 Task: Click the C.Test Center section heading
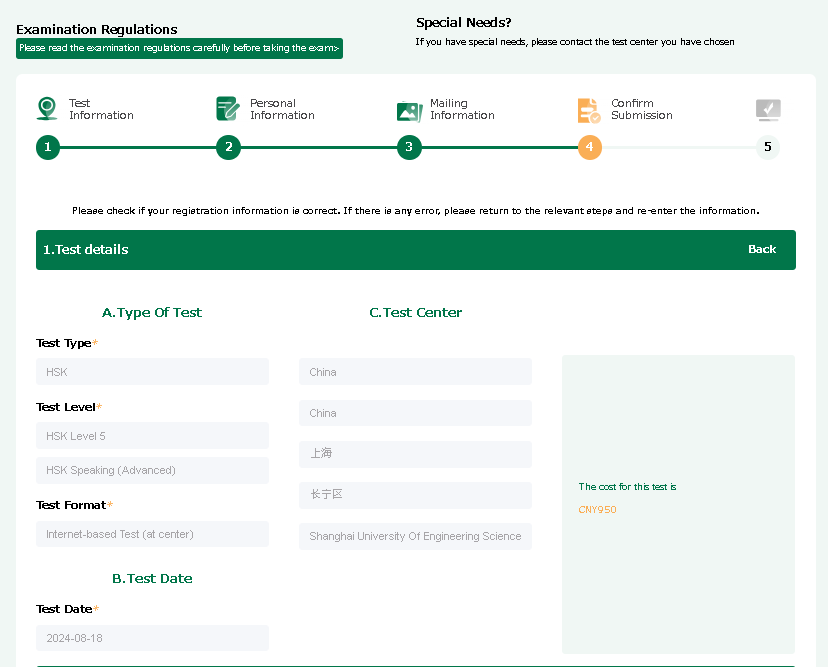coord(416,313)
